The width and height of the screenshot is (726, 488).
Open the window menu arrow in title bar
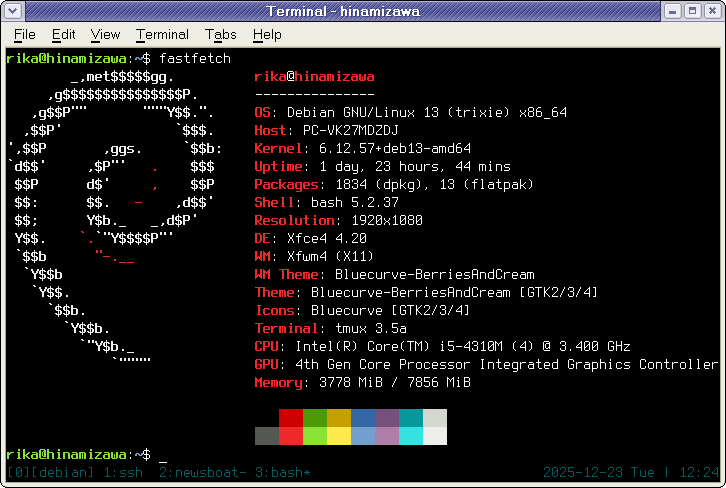coord(13,10)
